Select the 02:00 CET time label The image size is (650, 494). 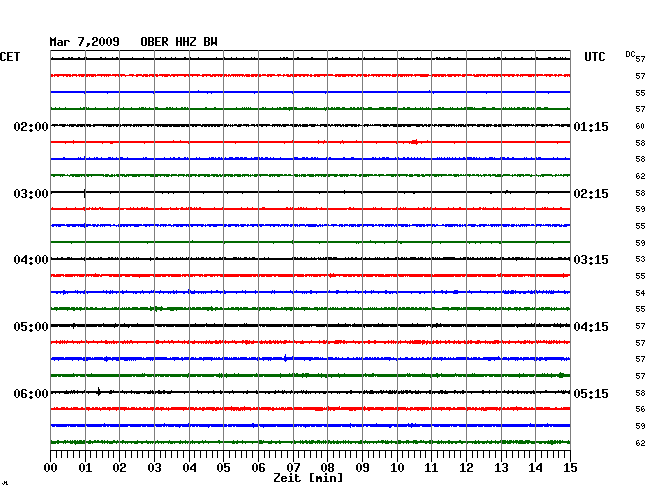[x=31, y=126]
